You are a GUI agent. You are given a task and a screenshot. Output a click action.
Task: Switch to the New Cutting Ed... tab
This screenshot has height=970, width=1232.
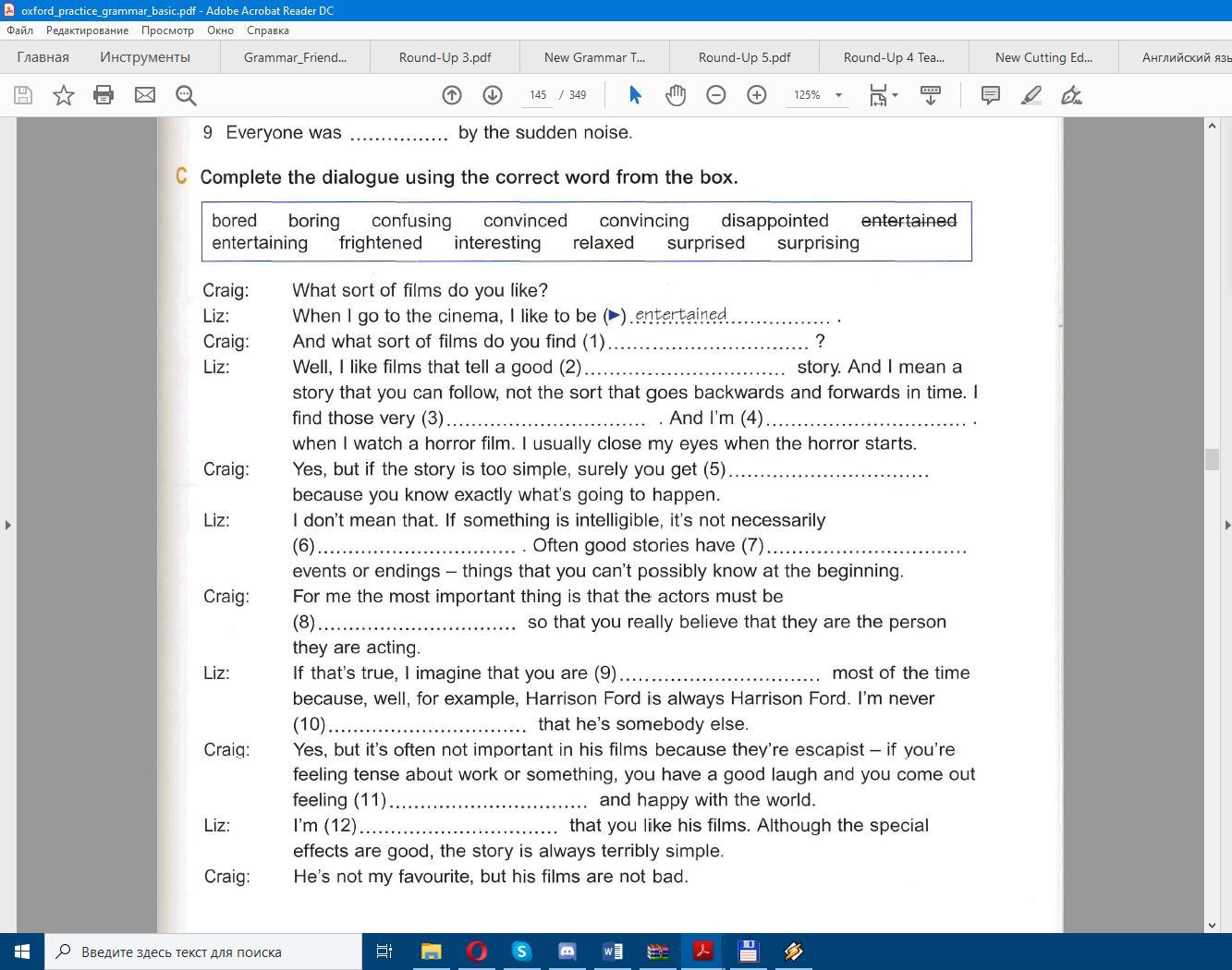pyautogui.click(x=1043, y=57)
